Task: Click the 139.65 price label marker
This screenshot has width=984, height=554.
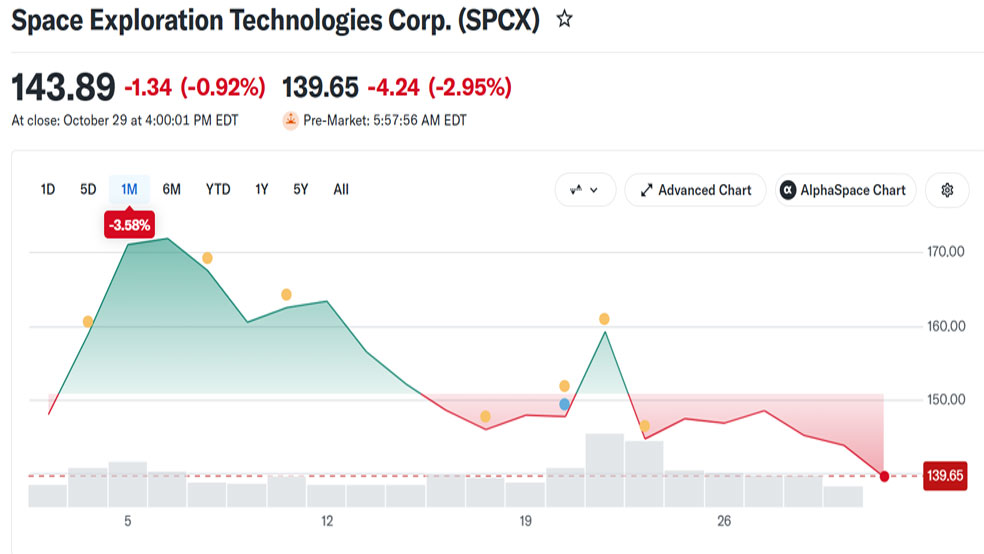Action: [945, 476]
